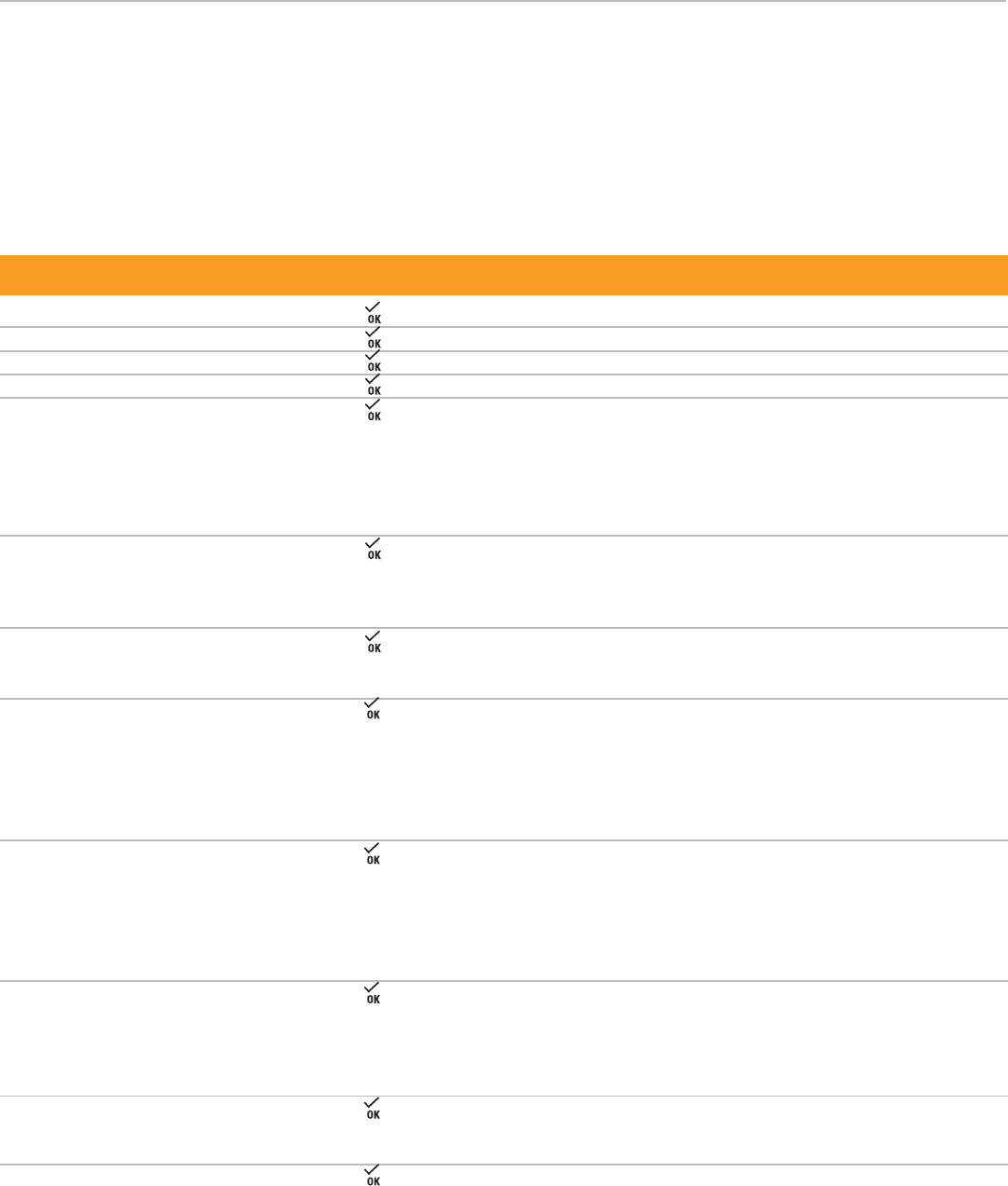This screenshot has height=1186, width=1008.
Task: Click the OK checkmark in the fifth row
Action: [x=374, y=410]
